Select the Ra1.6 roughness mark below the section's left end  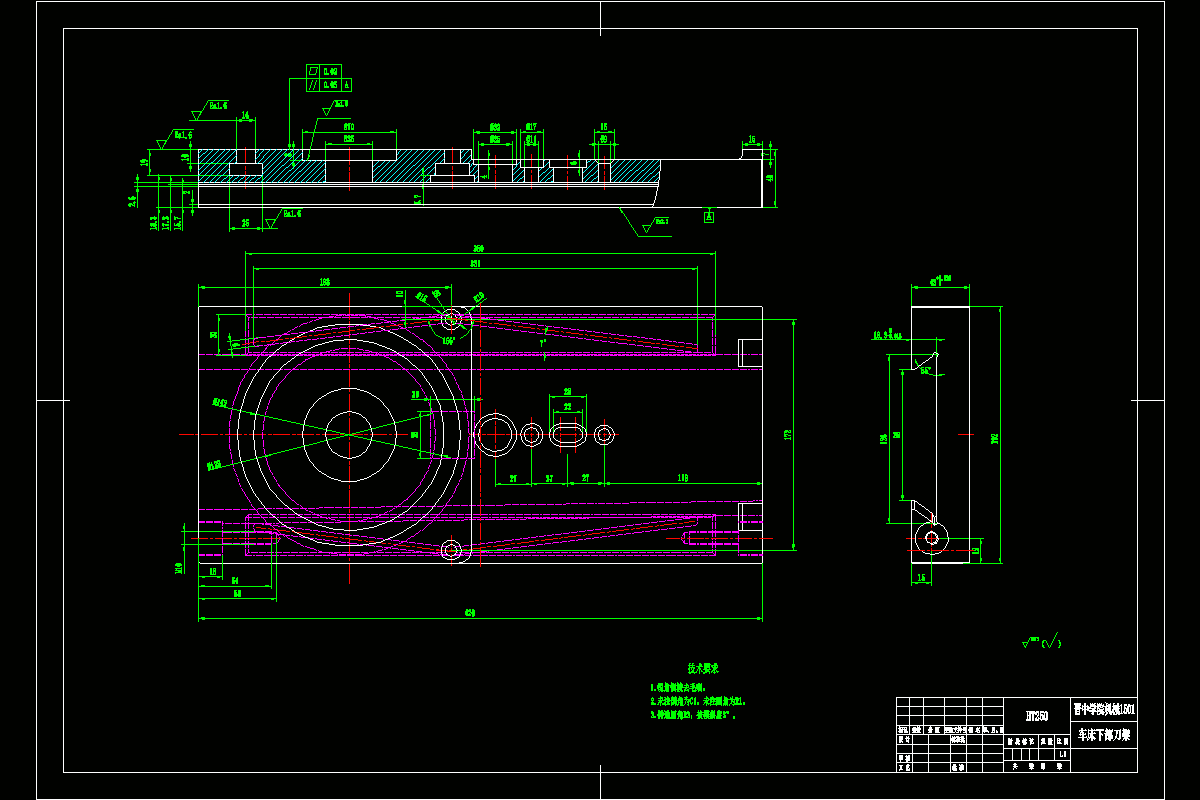[291, 213]
